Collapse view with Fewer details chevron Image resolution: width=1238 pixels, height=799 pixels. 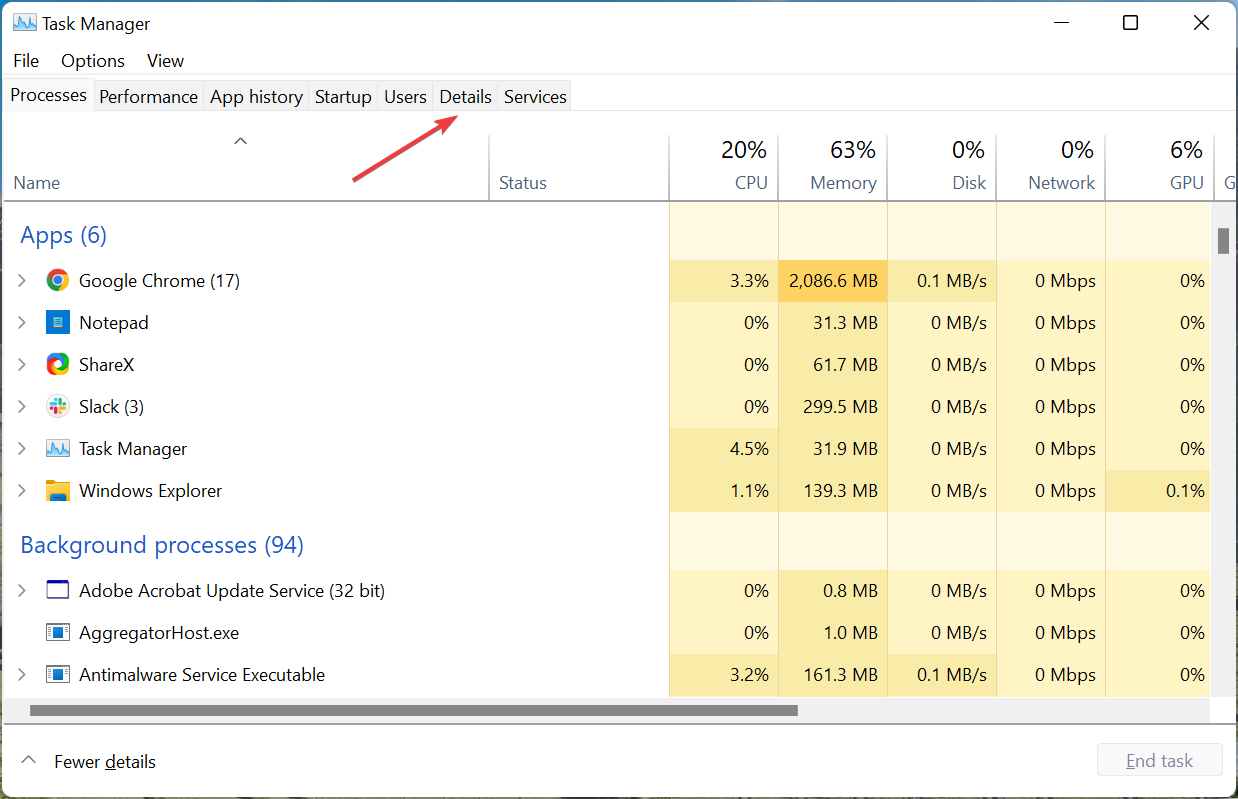pyautogui.click(x=28, y=761)
